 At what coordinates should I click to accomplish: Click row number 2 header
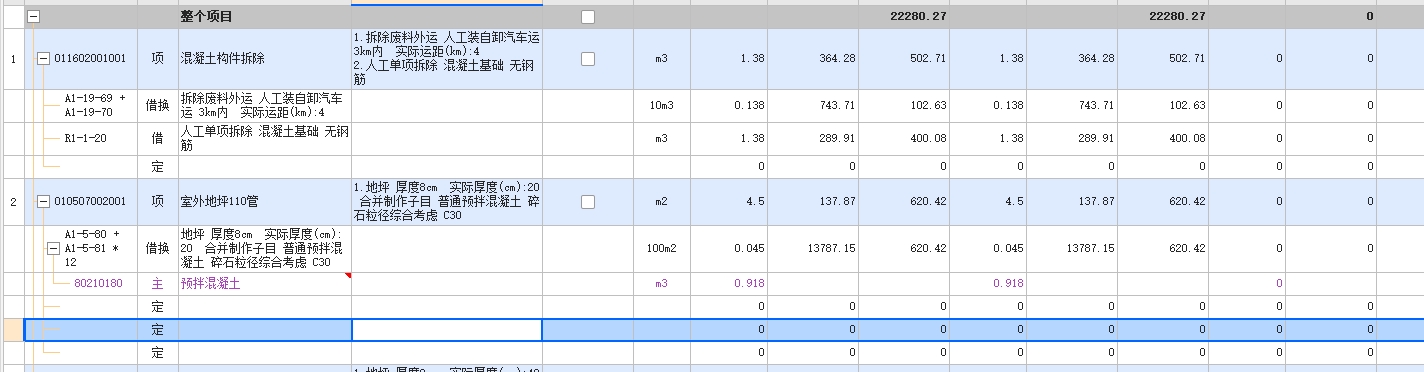[13, 202]
